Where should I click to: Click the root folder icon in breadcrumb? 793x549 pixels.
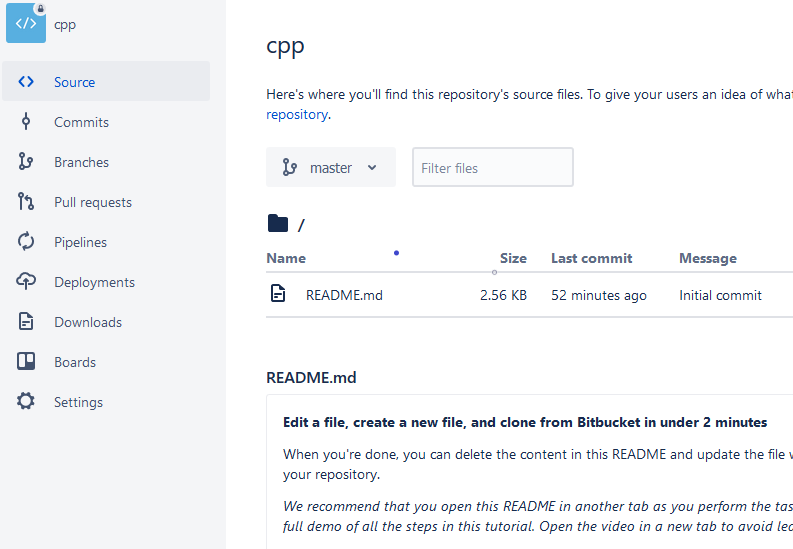click(x=278, y=223)
